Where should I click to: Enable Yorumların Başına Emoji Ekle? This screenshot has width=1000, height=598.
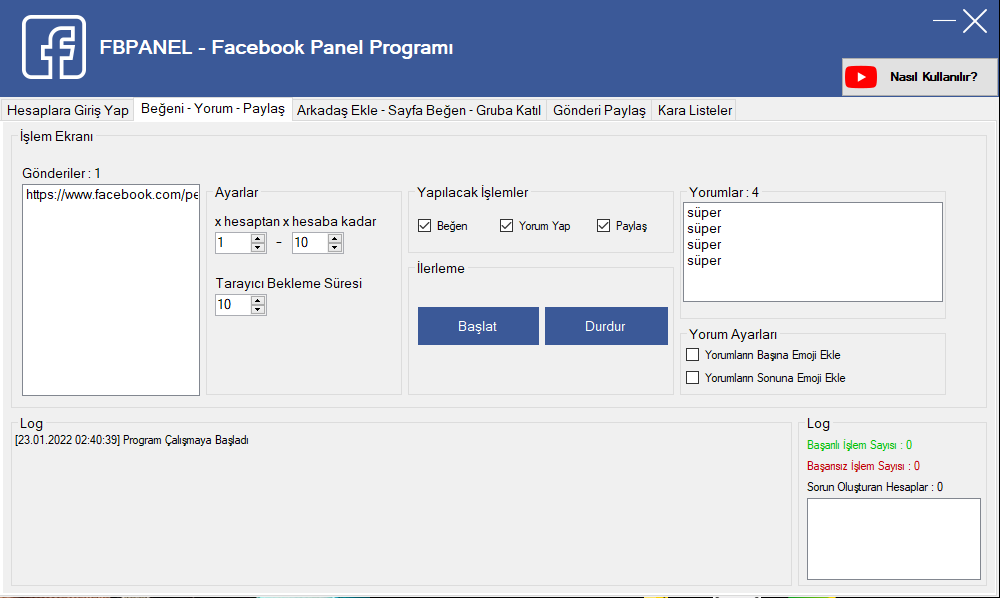[692, 355]
